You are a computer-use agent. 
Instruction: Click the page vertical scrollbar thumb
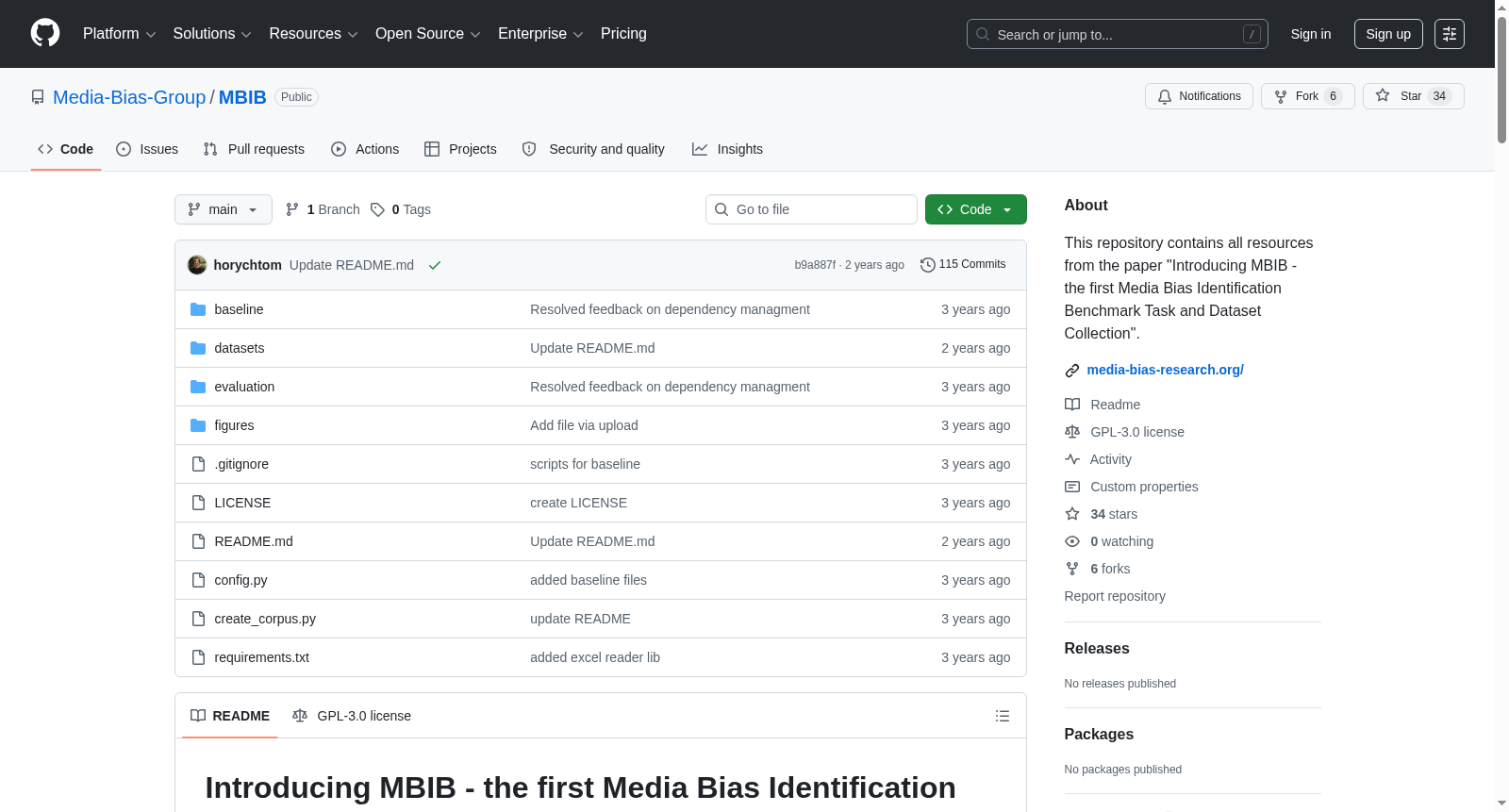(x=1501, y=79)
